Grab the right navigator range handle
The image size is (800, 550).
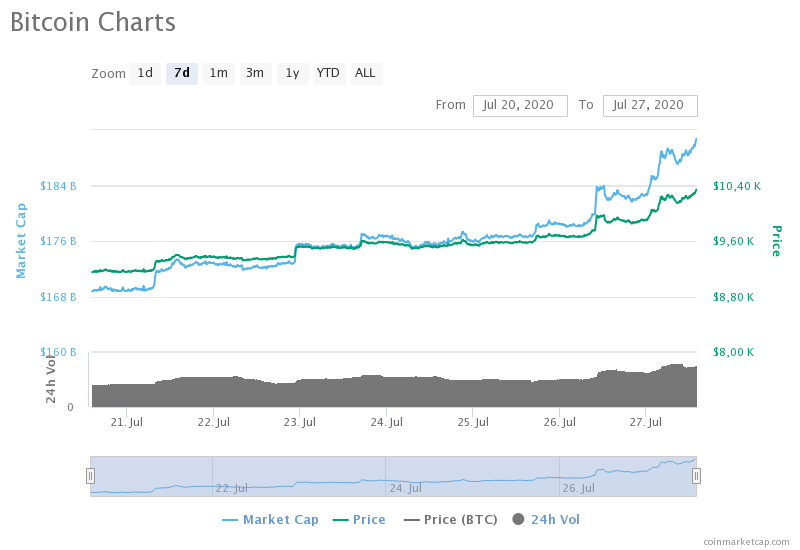[x=696, y=476]
